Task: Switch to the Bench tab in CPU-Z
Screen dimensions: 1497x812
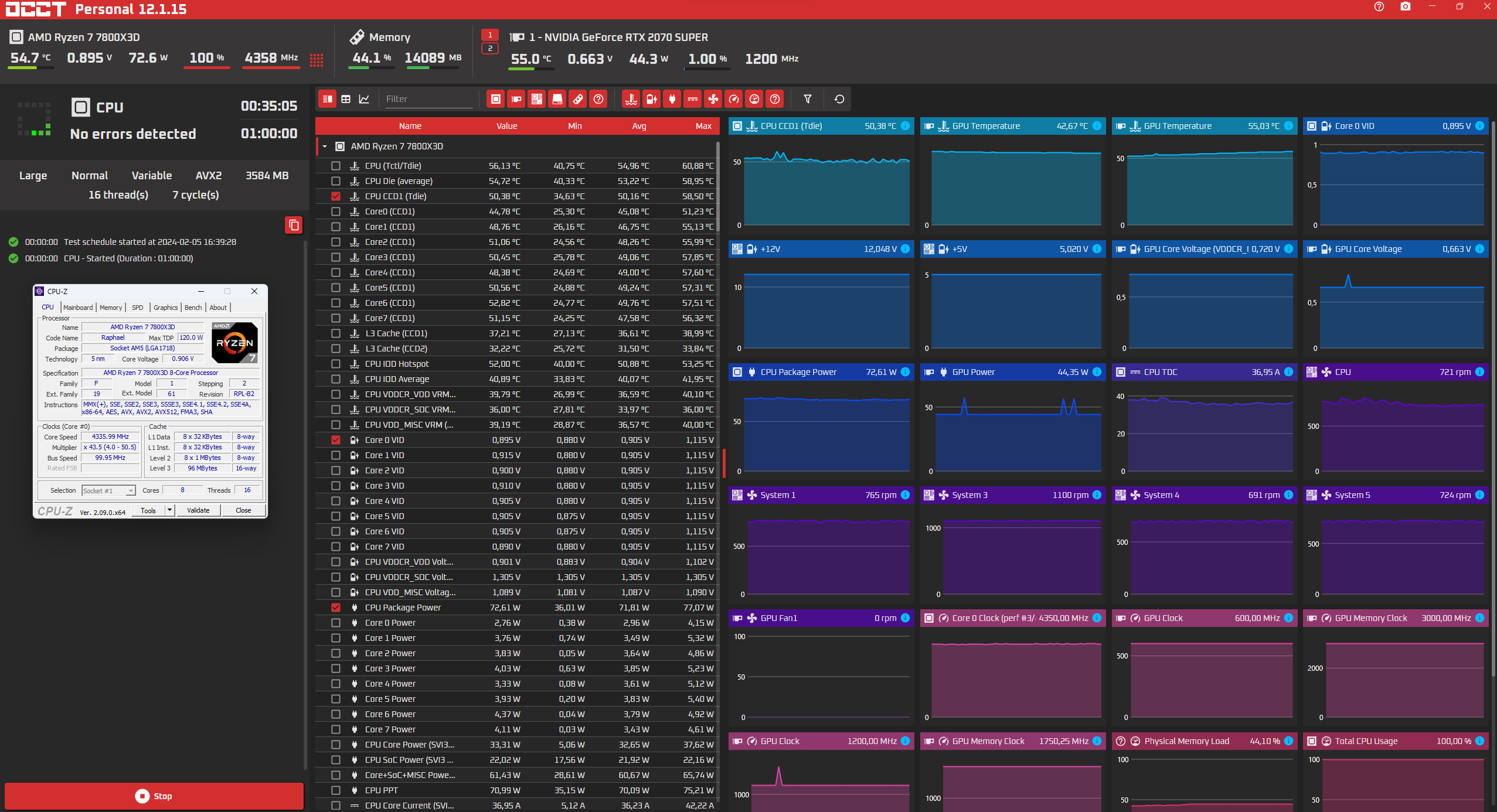Action: click(x=193, y=308)
